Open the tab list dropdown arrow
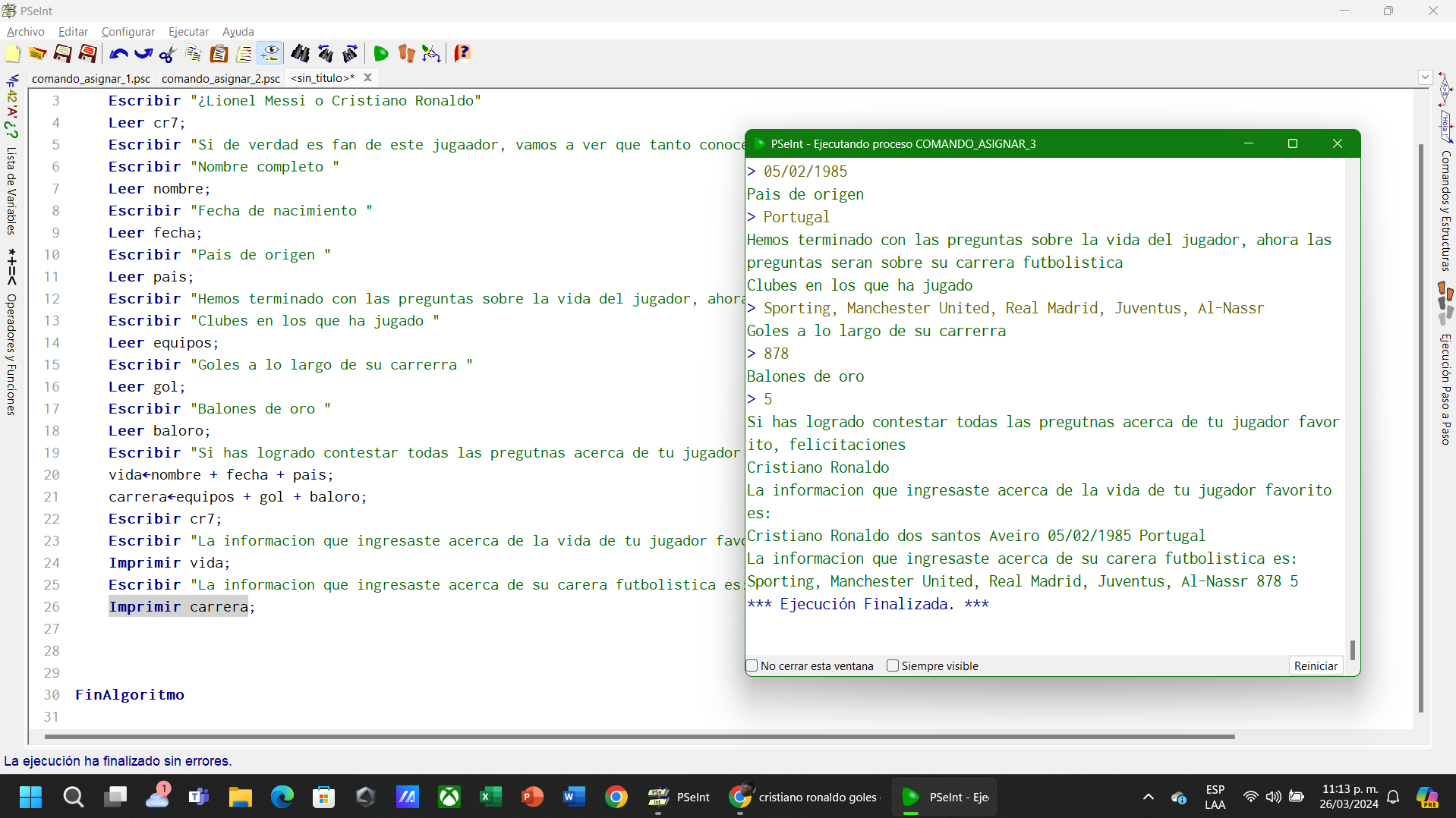 (1425, 78)
